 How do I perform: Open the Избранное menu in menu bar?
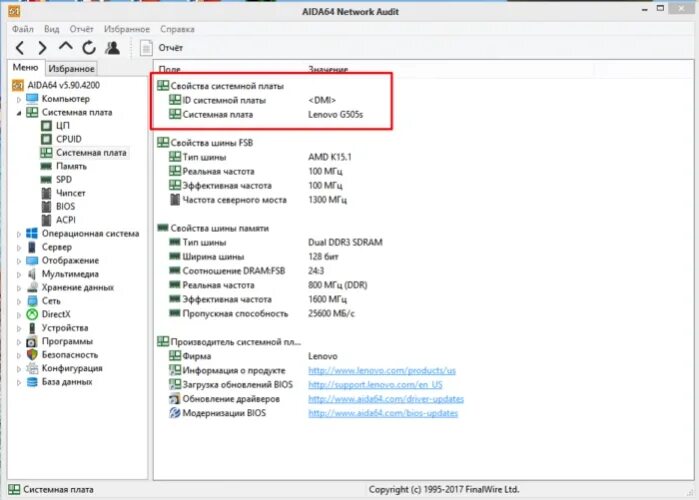point(127,29)
